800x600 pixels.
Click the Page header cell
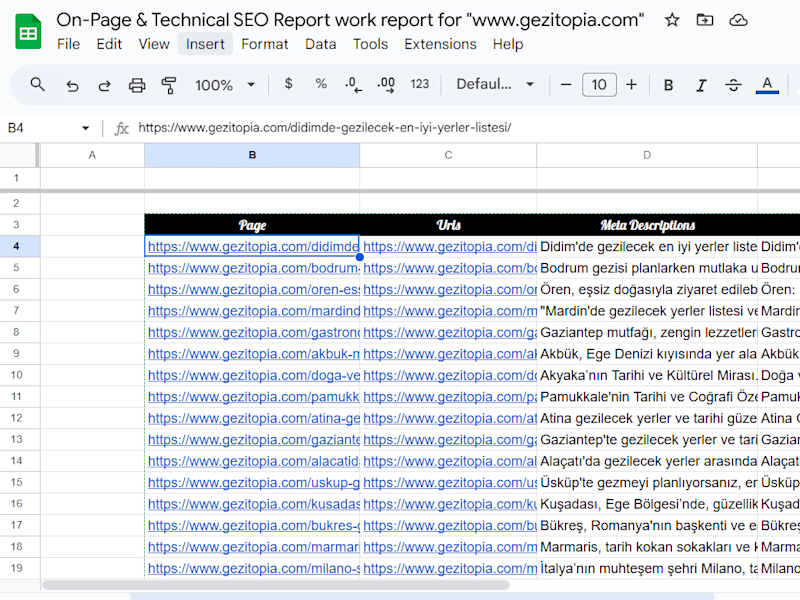pos(252,225)
